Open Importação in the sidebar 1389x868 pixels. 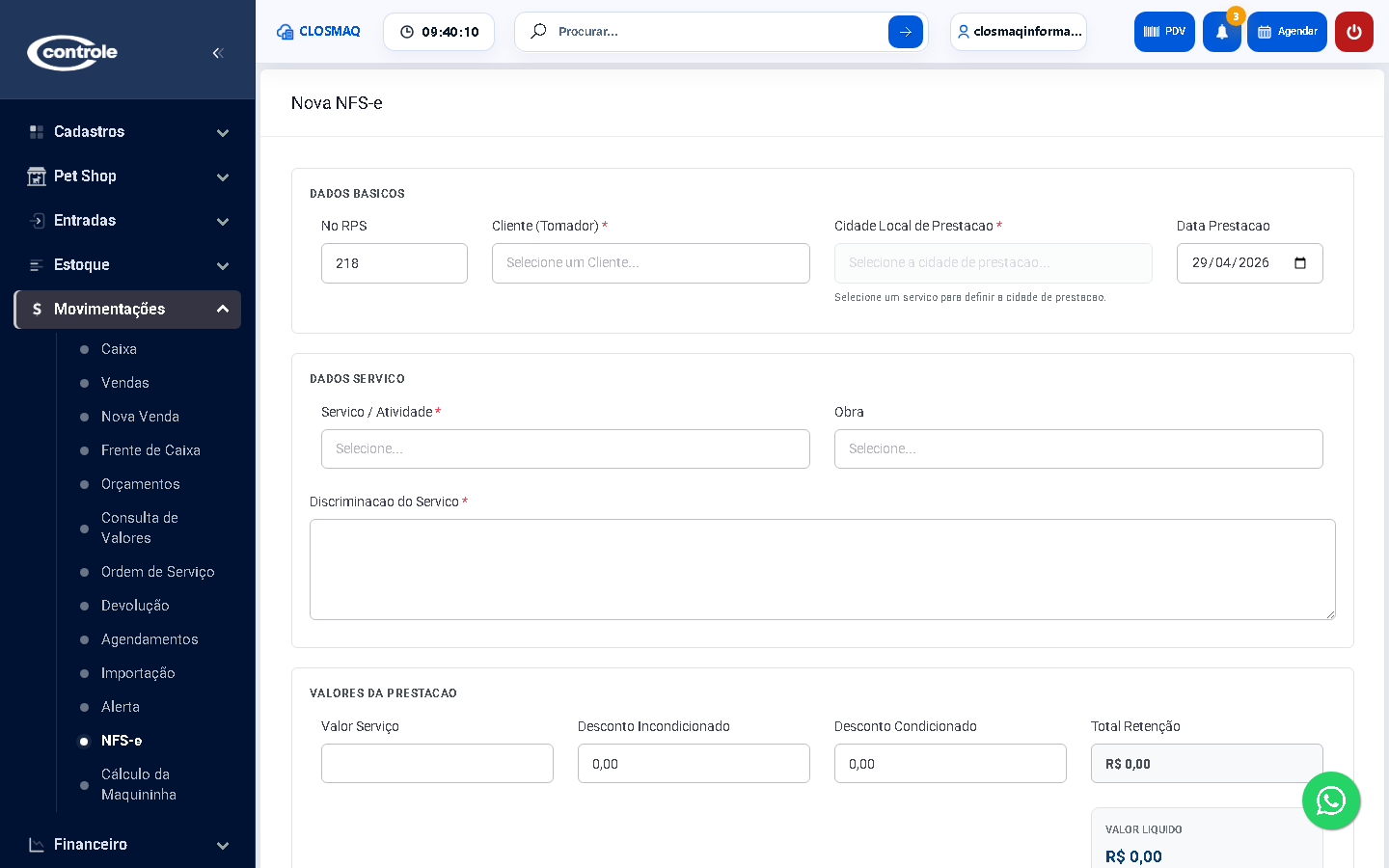point(138,673)
